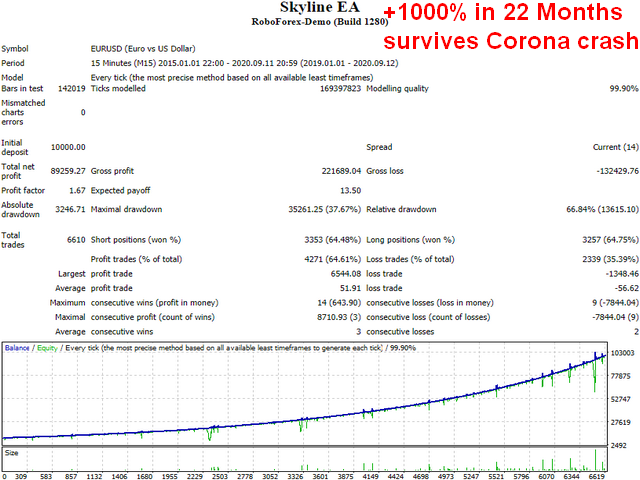Select gross profit value '221689.04'

pyautogui.click(x=341, y=171)
